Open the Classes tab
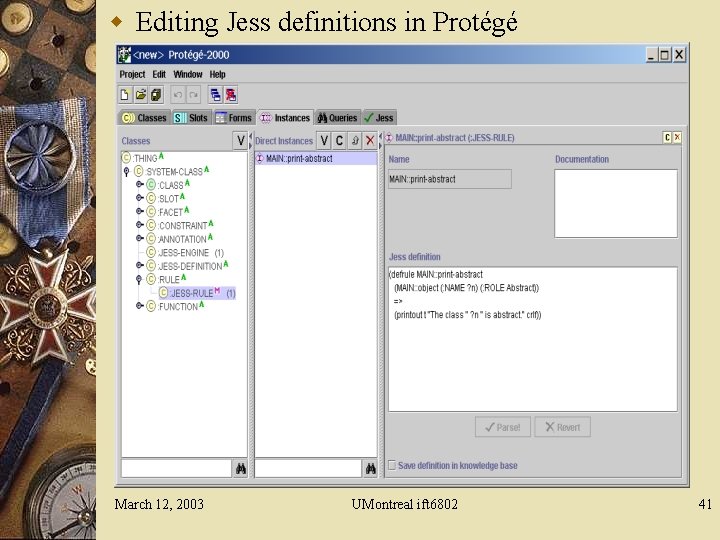Image resolution: width=720 pixels, height=540 pixels. coord(145,118)
